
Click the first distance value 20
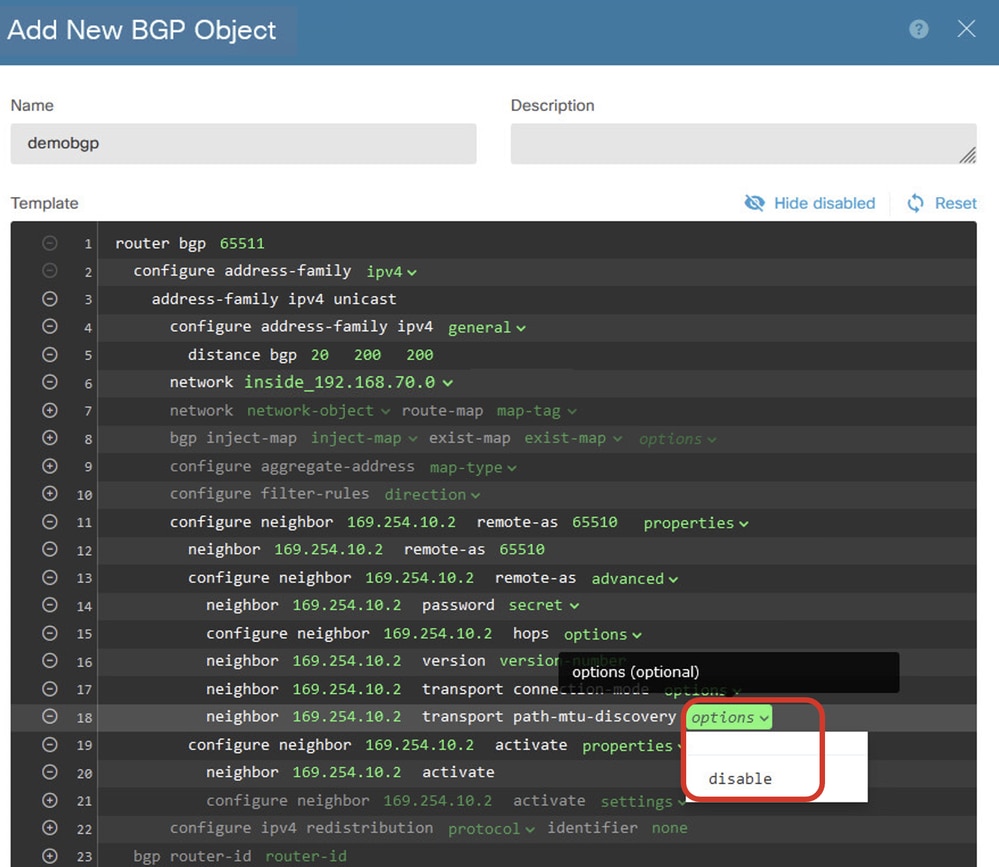320,355
